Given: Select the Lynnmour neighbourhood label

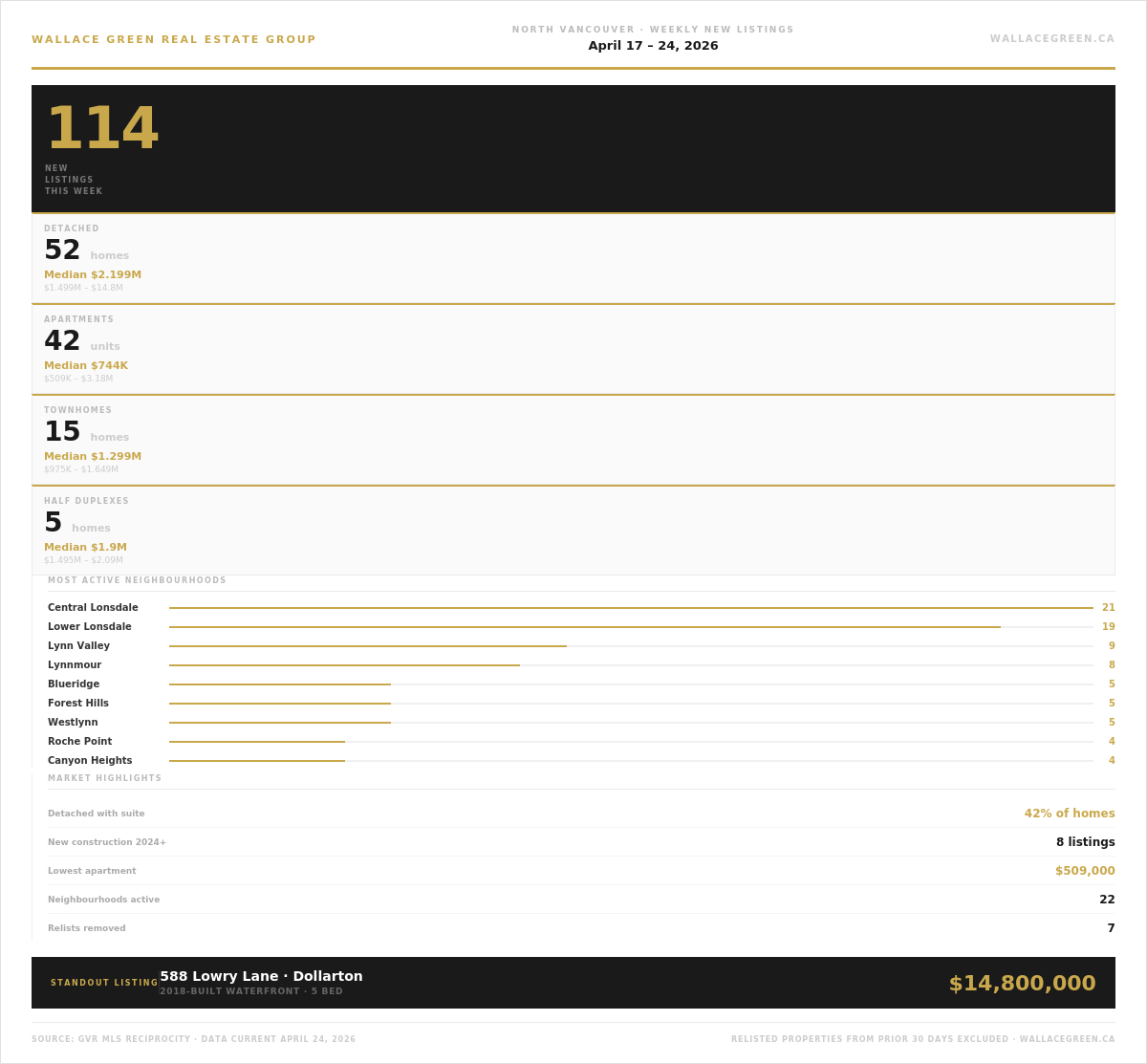Looking at the screenshot, I should point(75,665).
